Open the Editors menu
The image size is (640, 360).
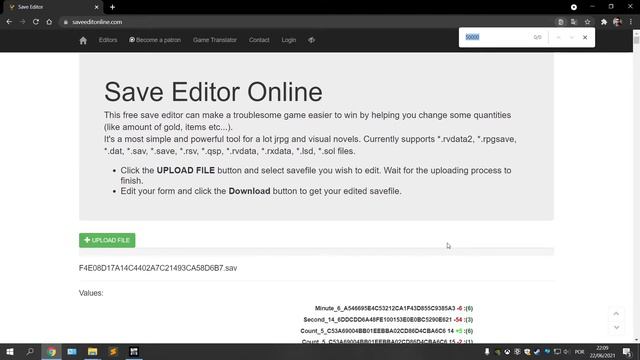108,40
